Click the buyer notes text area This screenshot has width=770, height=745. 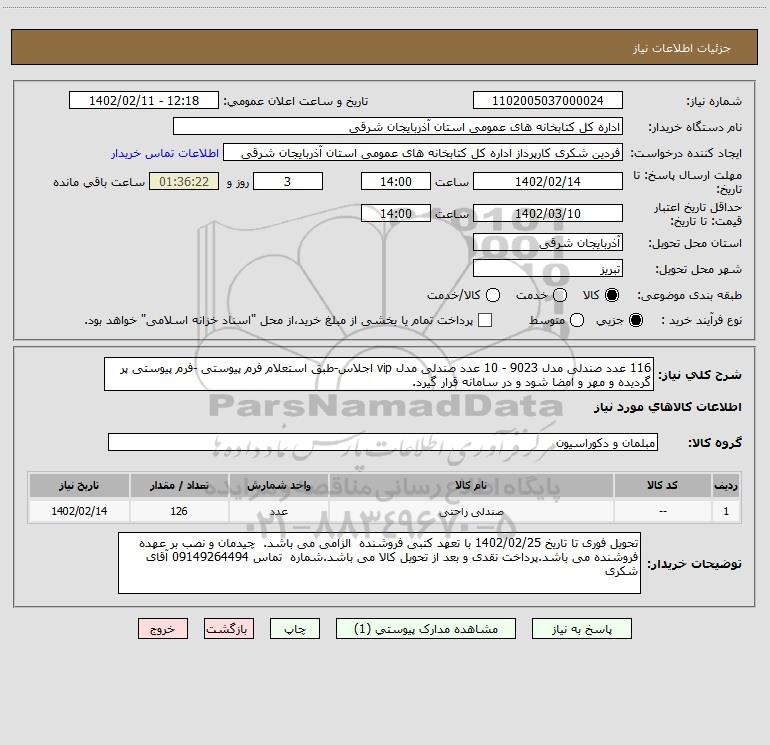379,563
